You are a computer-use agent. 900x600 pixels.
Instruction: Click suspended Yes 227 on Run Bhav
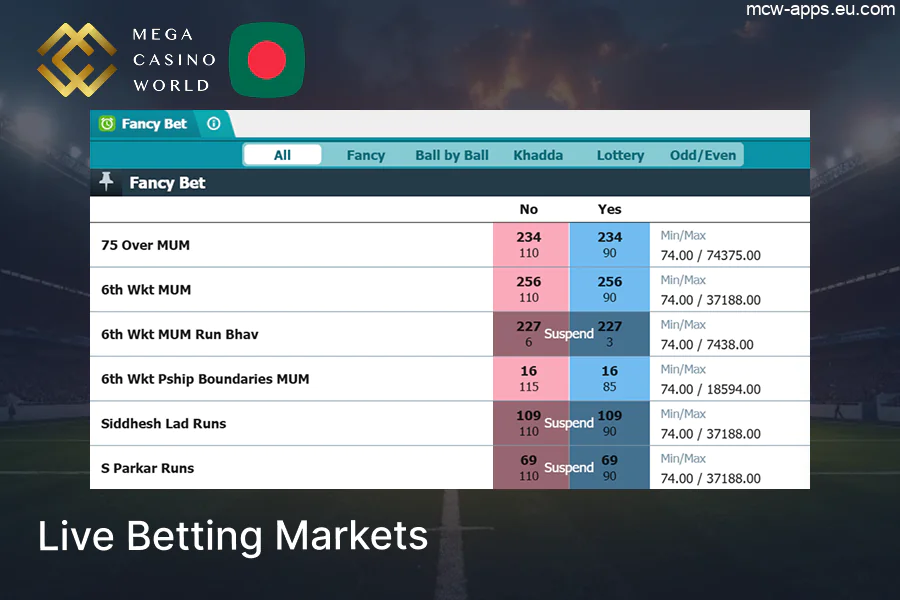click(610, 334)
